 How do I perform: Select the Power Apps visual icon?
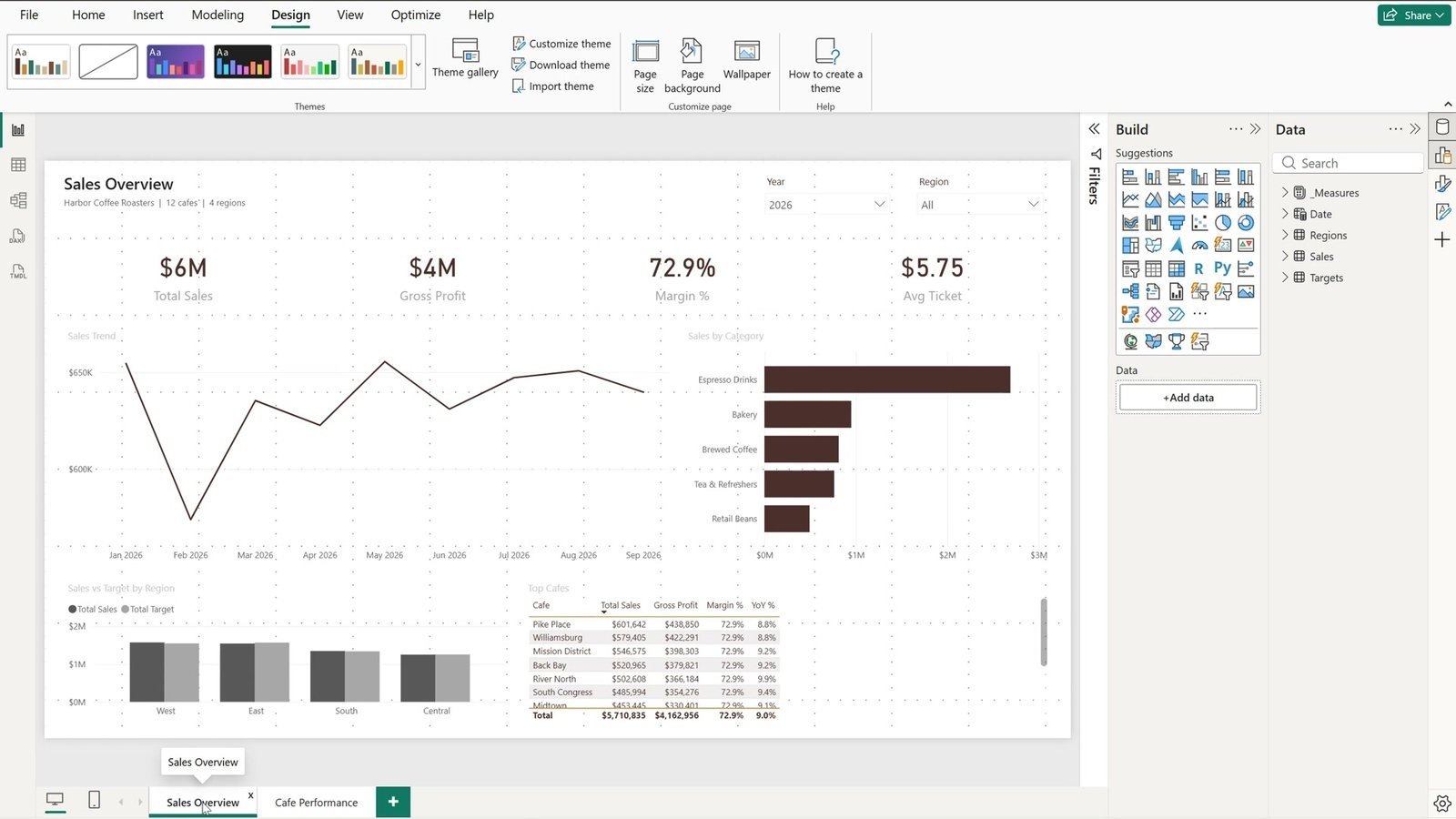[x=1153, y=314]
